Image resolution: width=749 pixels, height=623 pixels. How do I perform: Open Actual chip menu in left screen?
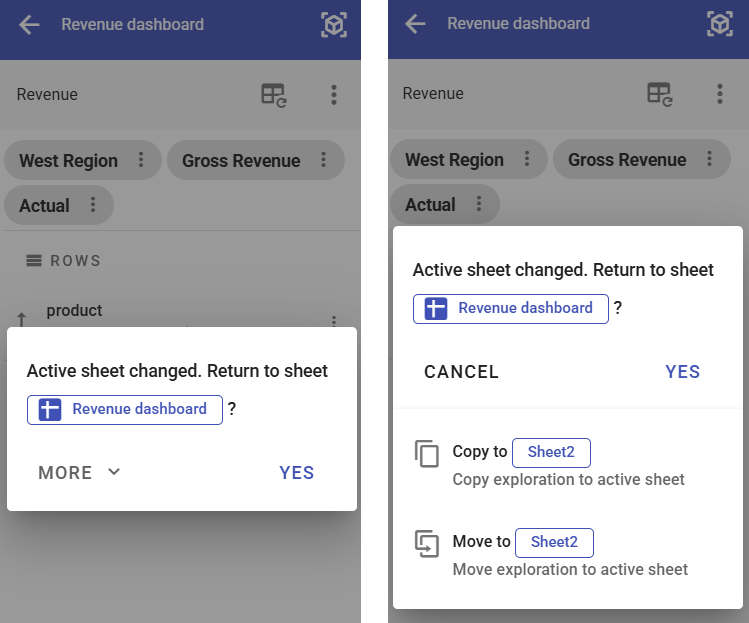[x=94, y=205]
